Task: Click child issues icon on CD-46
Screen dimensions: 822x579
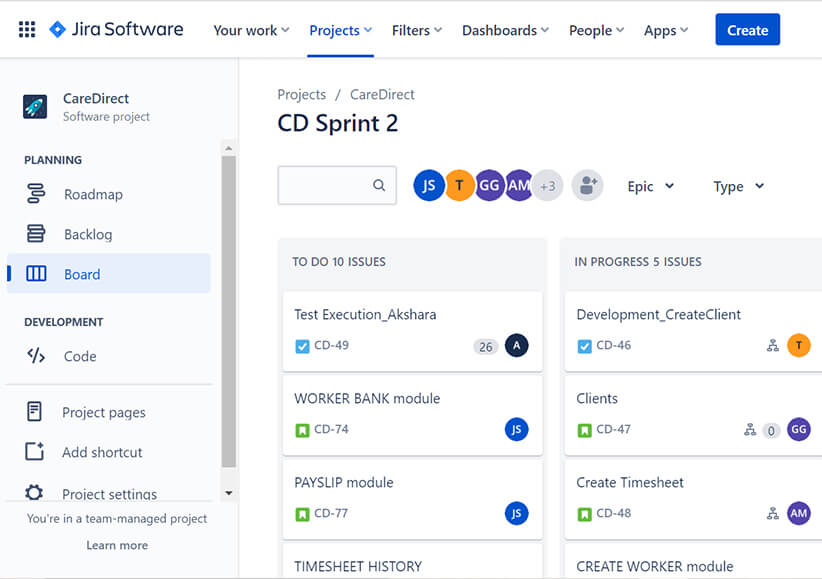Action: 773,345
